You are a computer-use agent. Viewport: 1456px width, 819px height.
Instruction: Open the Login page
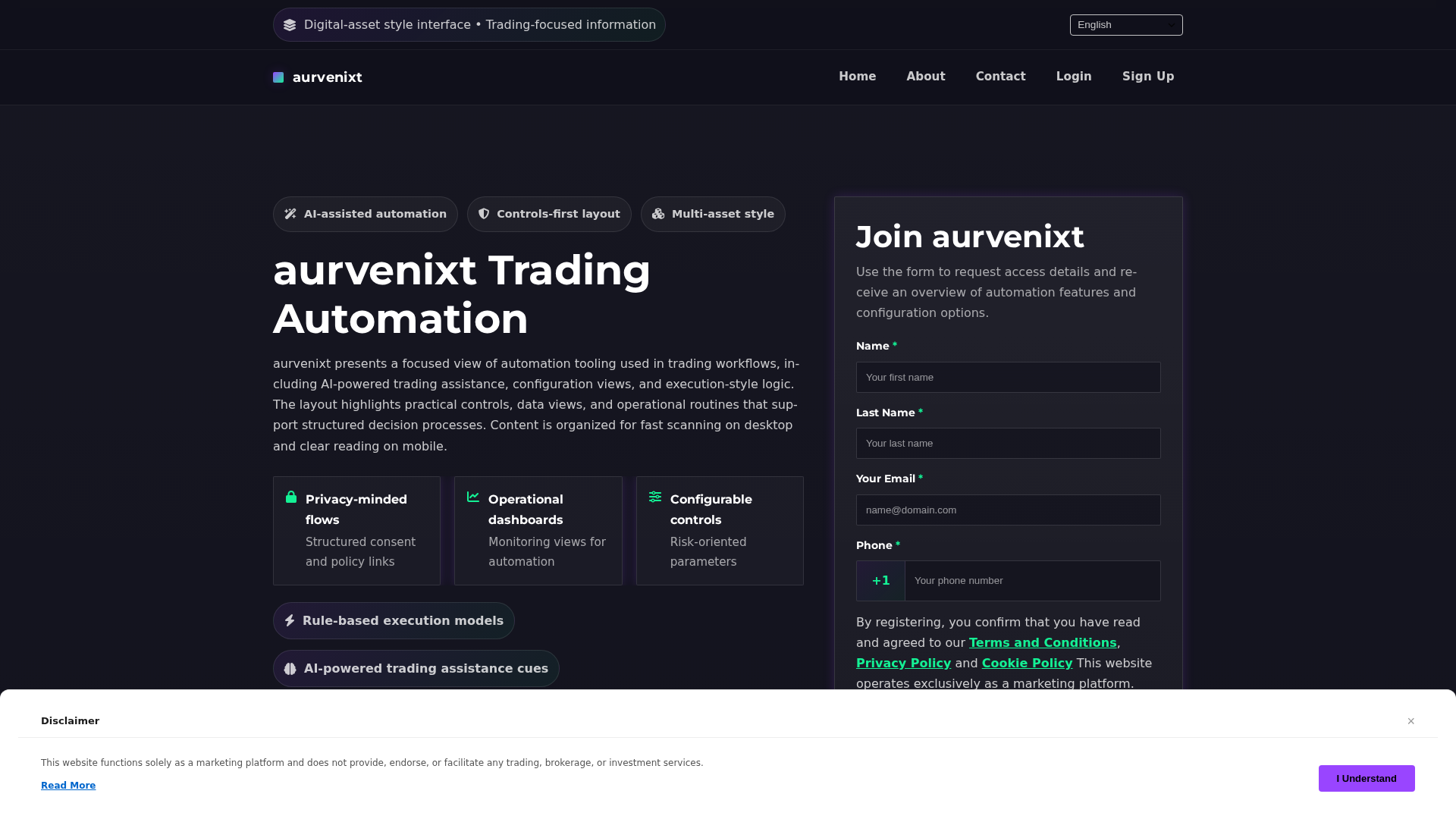point(1074,77)
